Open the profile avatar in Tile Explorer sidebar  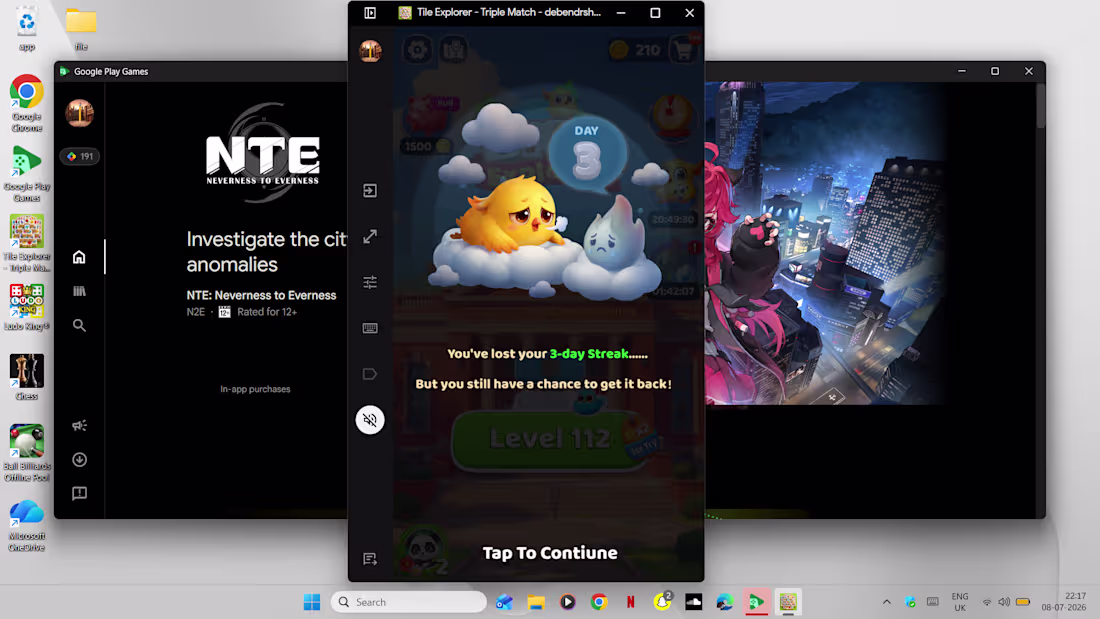[370, 51]
